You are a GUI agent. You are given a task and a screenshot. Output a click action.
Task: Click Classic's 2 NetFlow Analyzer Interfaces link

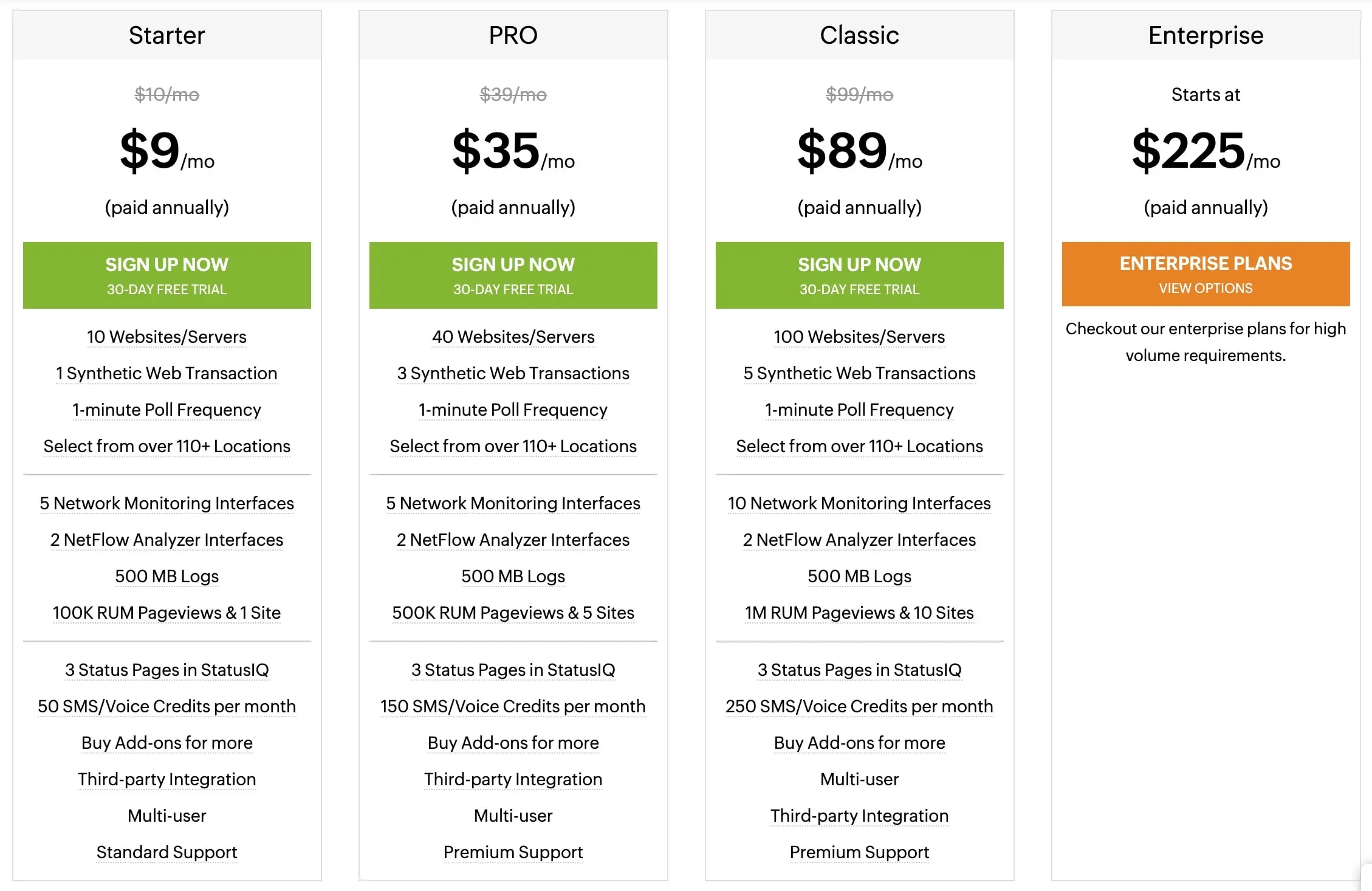pyautogui.click(x=859, y=540)
